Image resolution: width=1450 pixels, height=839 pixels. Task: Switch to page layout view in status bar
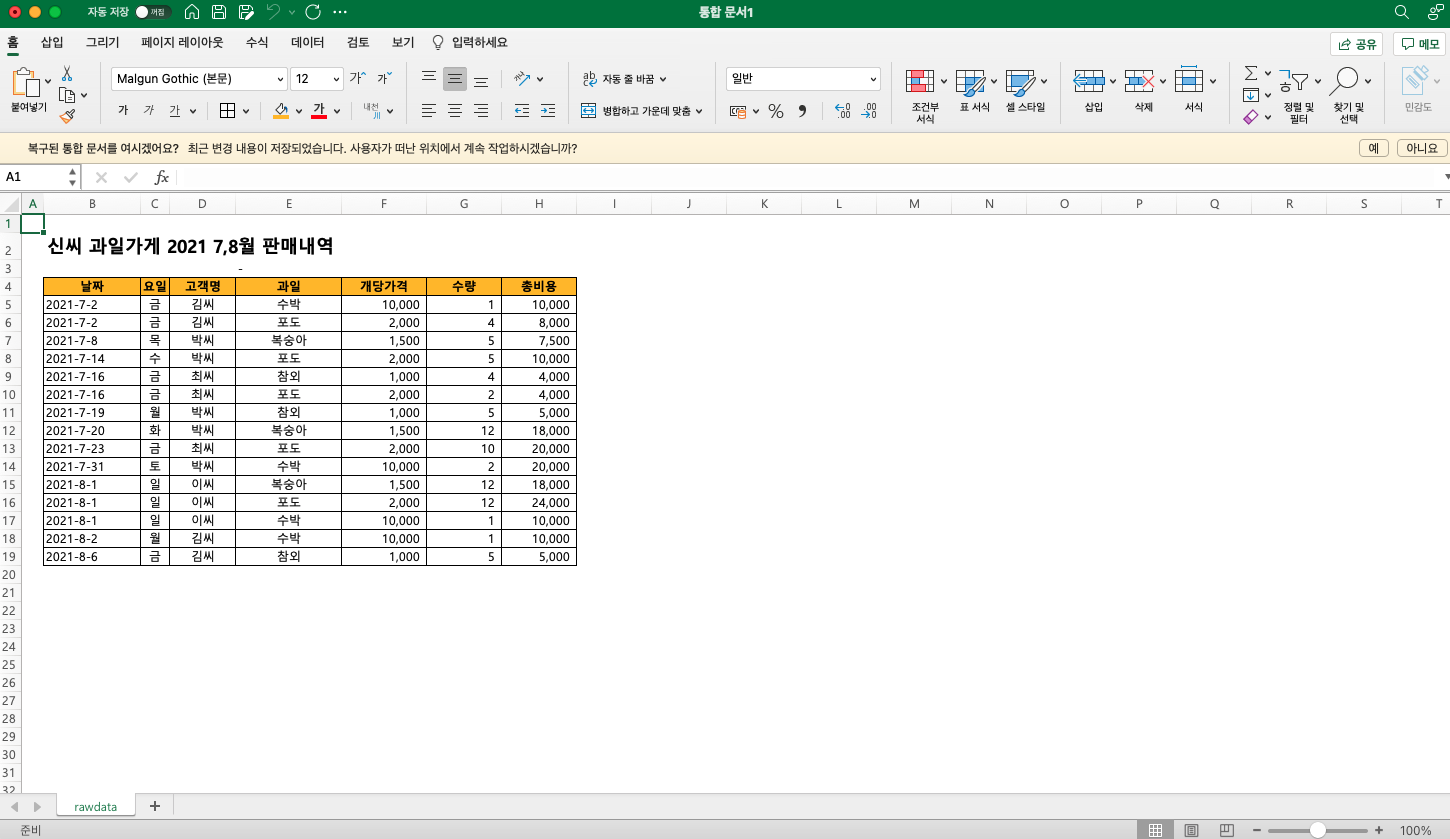pos(1191,830)
